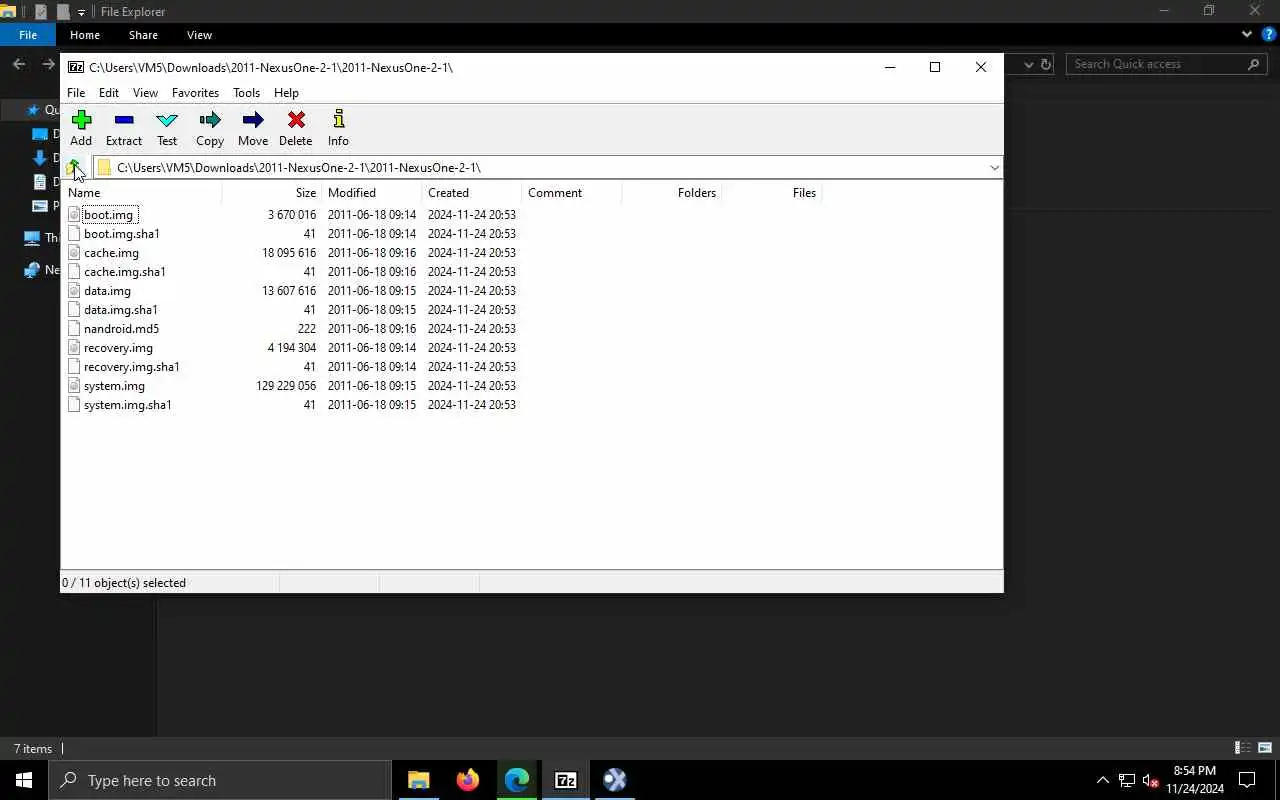Open Microsoft Edge from the taskbar
1280x800 pixels.
click(x=517, y=780)
